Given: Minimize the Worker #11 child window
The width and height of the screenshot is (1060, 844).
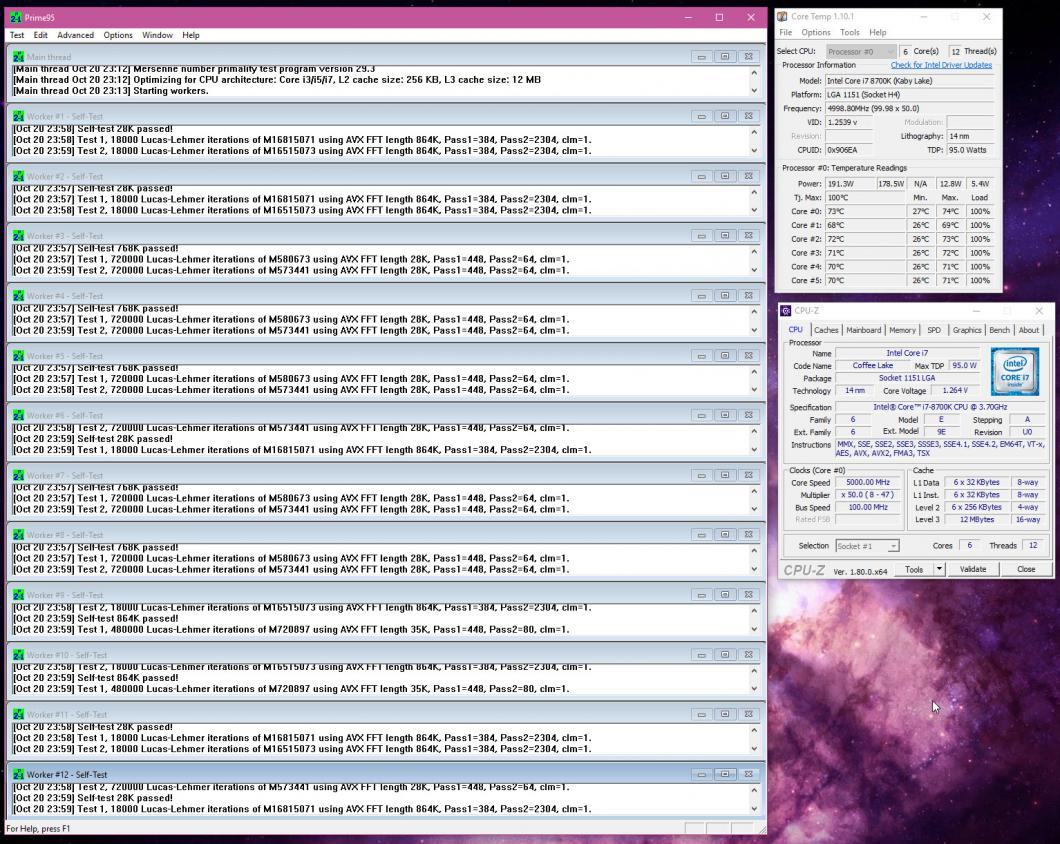Looking at the screenshot, I should [x=701, y=714].
